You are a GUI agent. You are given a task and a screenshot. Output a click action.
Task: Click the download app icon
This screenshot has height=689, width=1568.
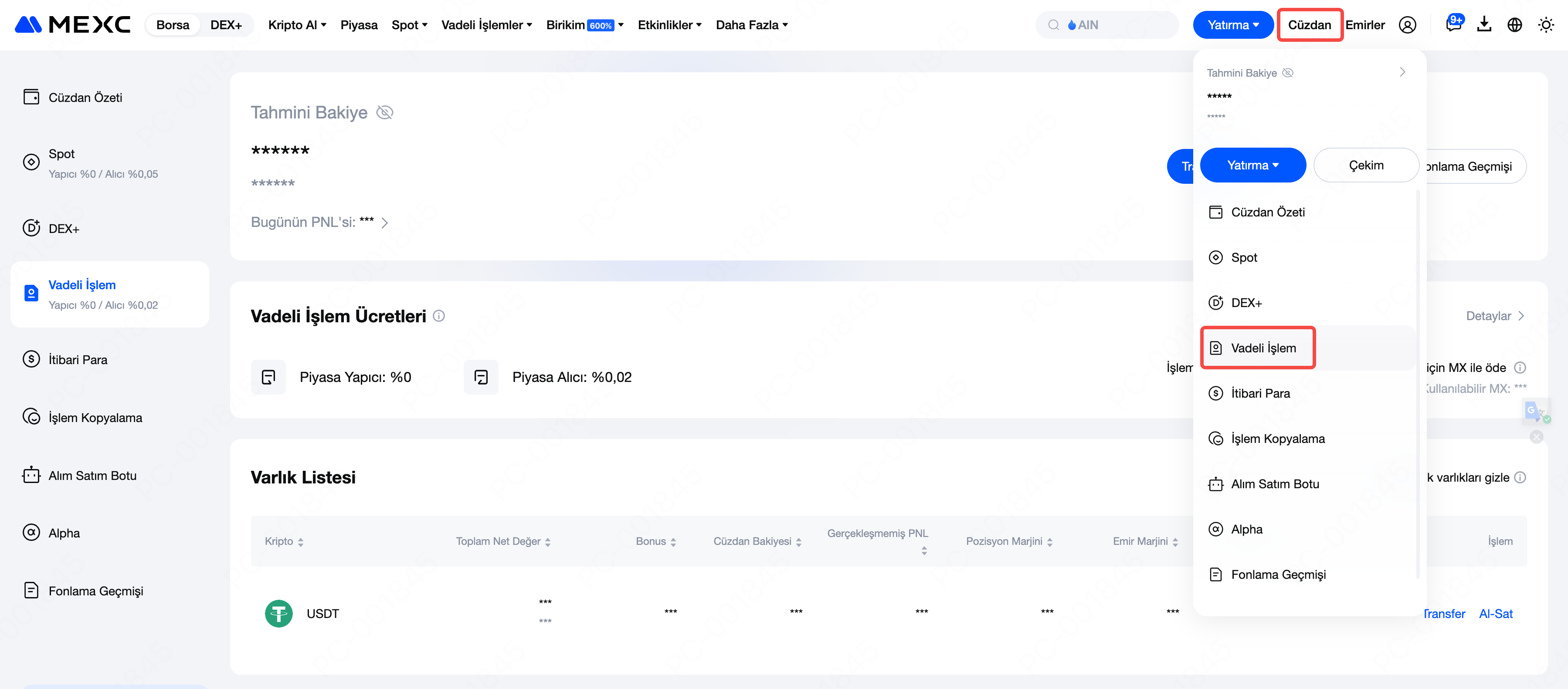pyautogui.click(x=1484, y=24)
